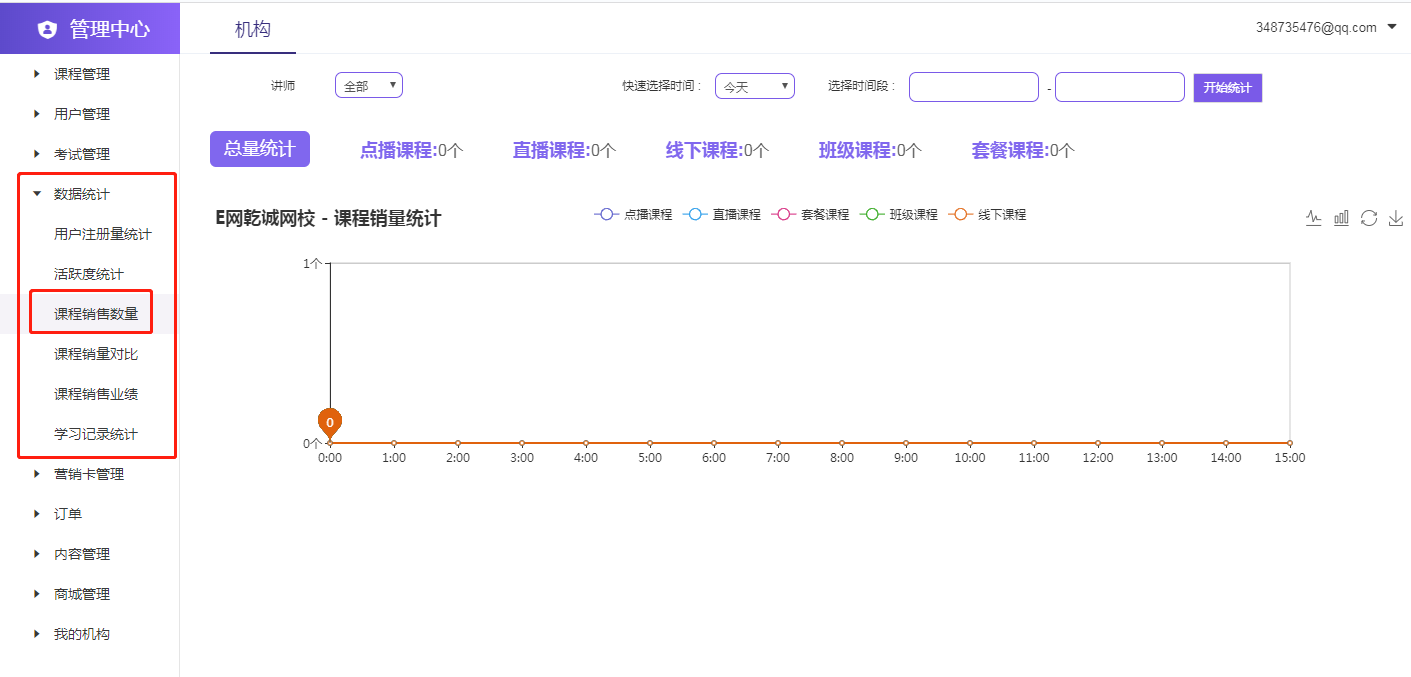This screenshot has height=677, width=1411.
Task: Click the start date input field
Action: (x=973, y=87)
